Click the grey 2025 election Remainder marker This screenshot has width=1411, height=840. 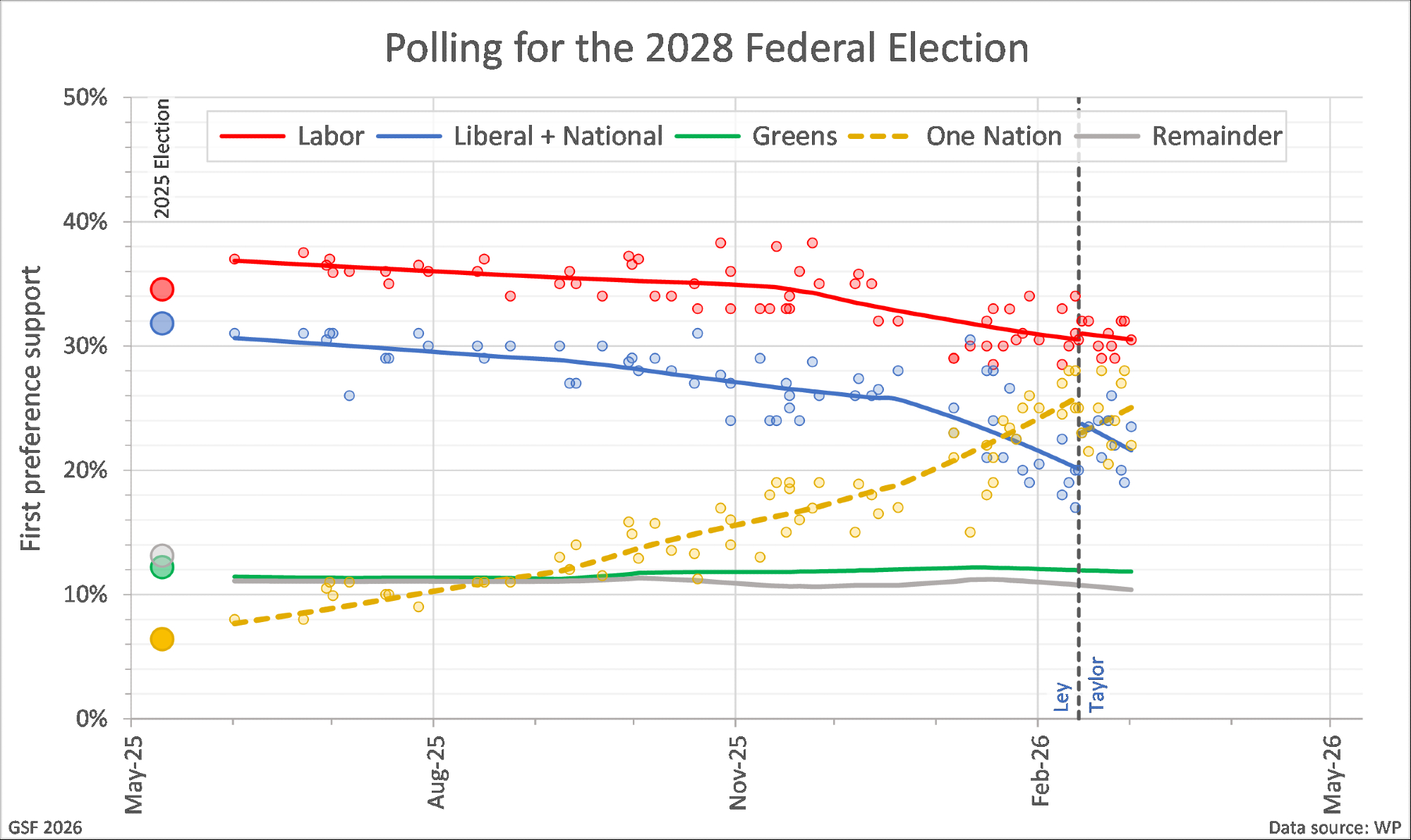point(162,554)
